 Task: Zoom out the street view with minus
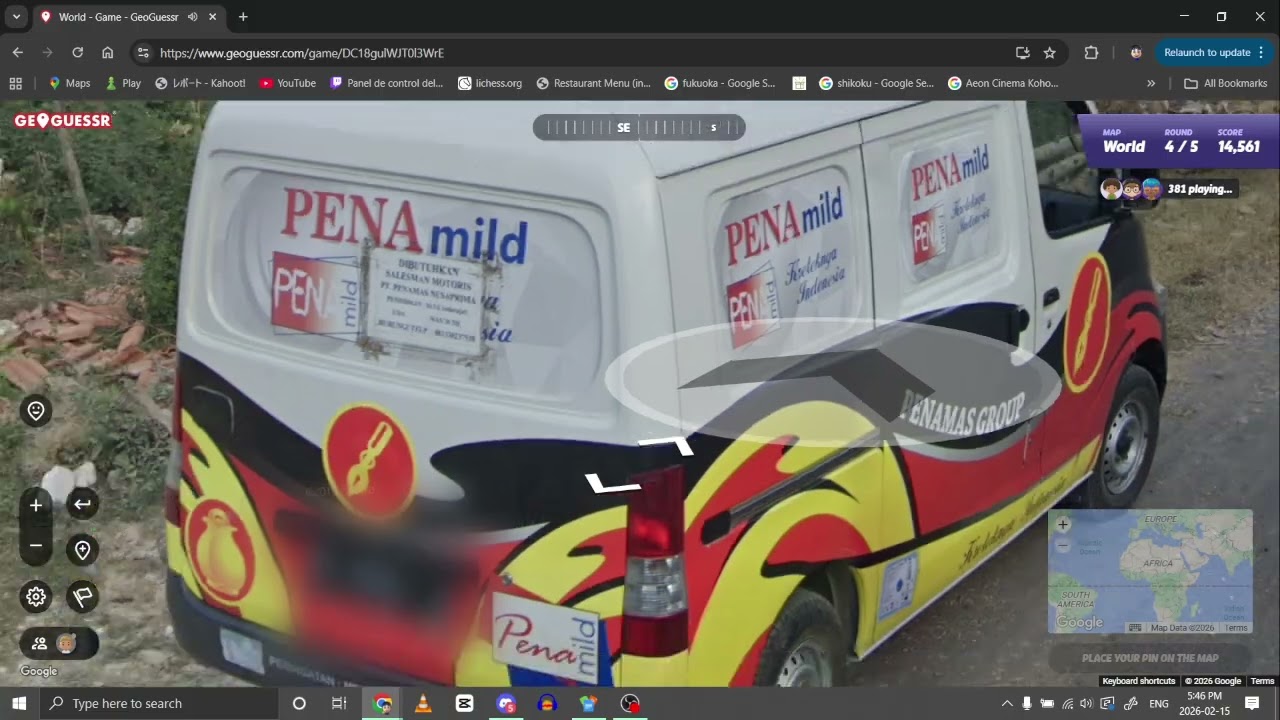(x=36, y=546)
